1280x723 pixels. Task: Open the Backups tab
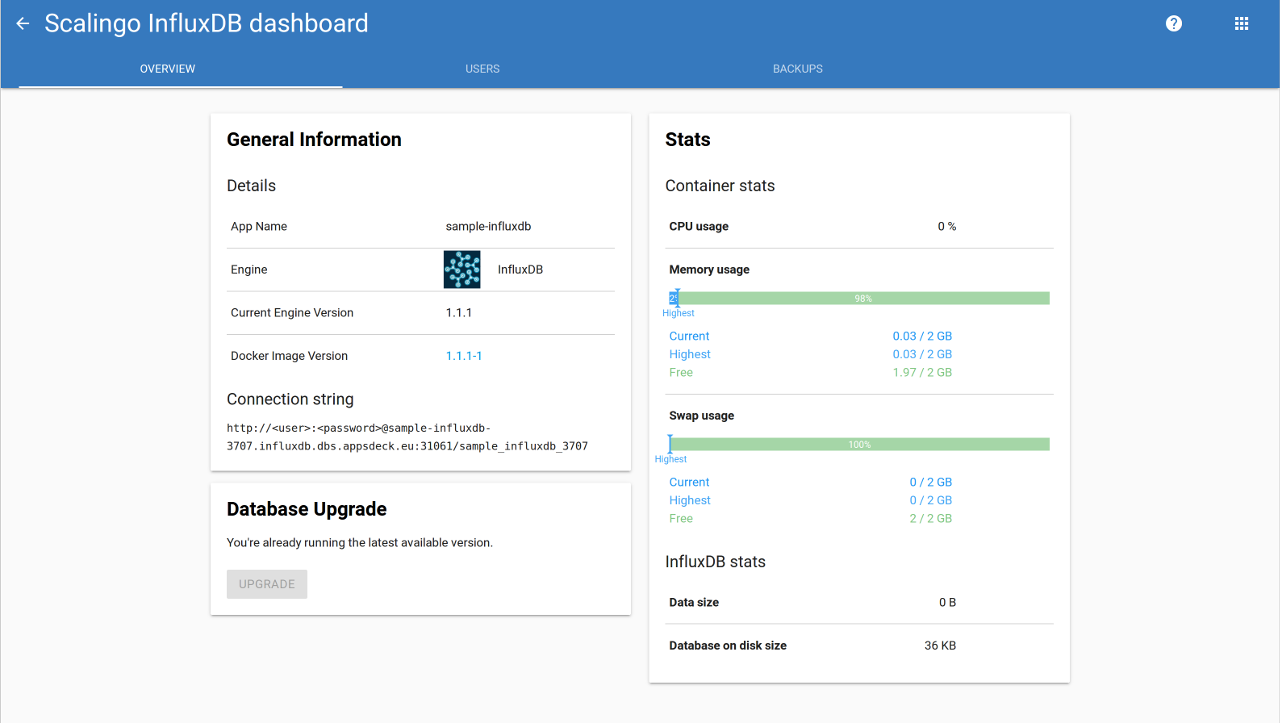coord(798,69)
